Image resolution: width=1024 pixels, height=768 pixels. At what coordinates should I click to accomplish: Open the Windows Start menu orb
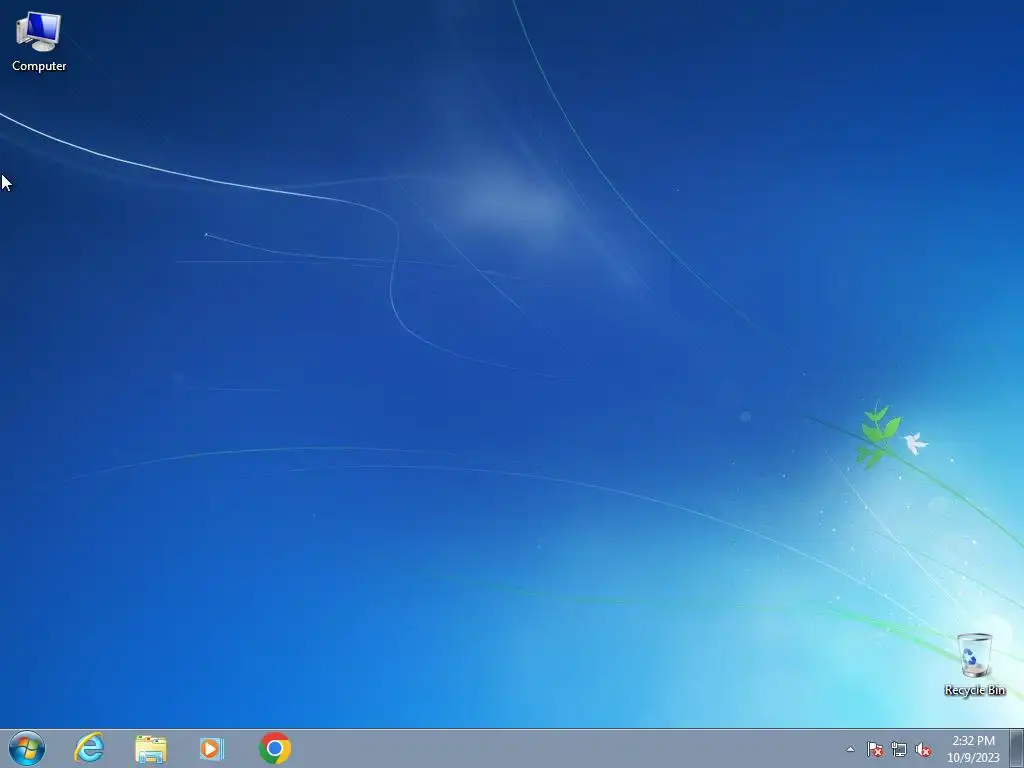click(x=27, y=748)
